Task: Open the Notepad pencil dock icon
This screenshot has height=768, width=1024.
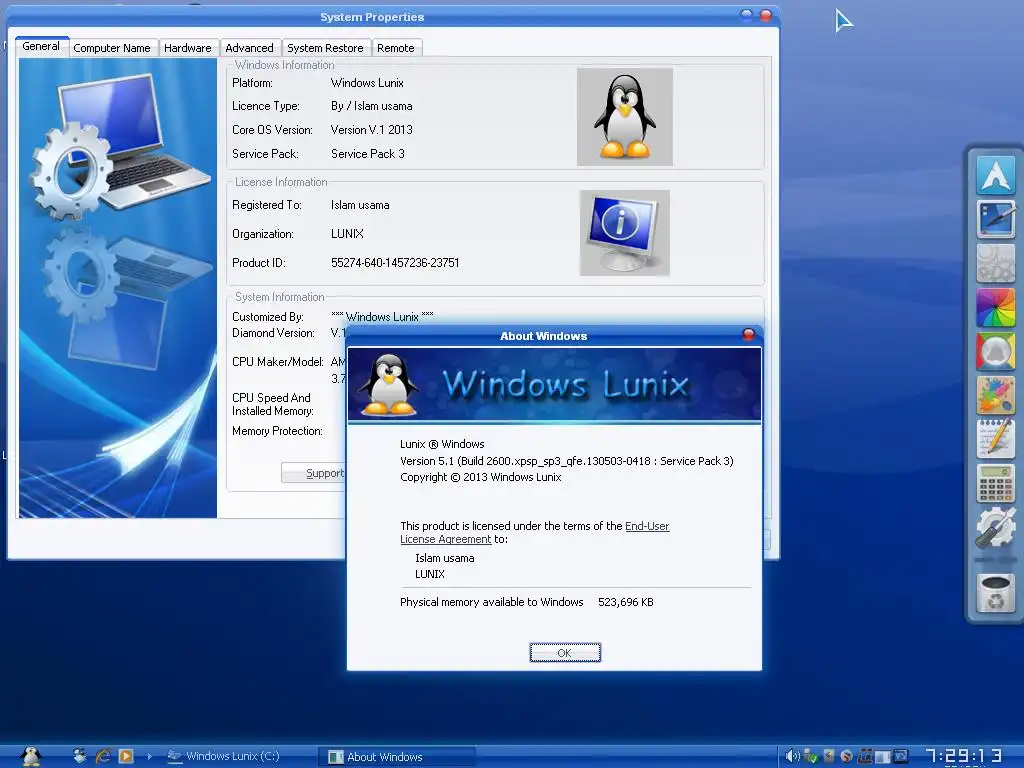Action: (995, 439)
